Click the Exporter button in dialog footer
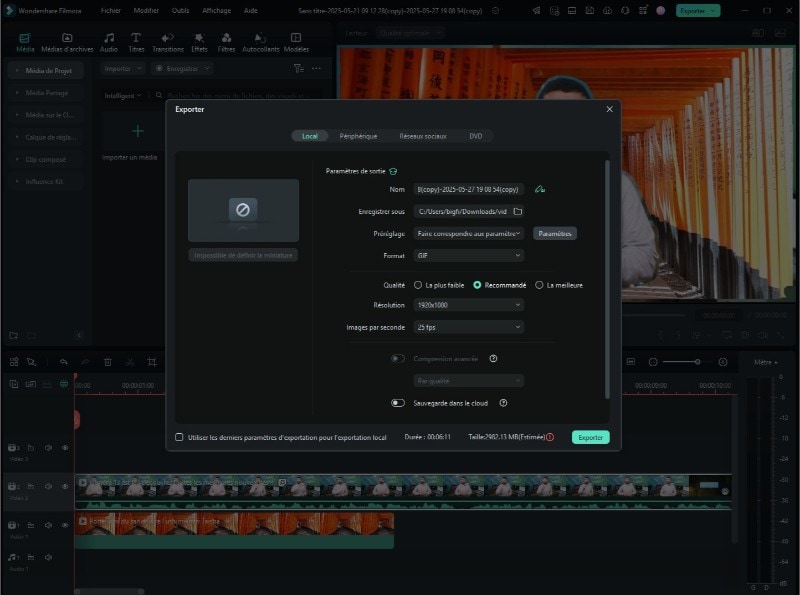800x595 pixels. (590, 437)
